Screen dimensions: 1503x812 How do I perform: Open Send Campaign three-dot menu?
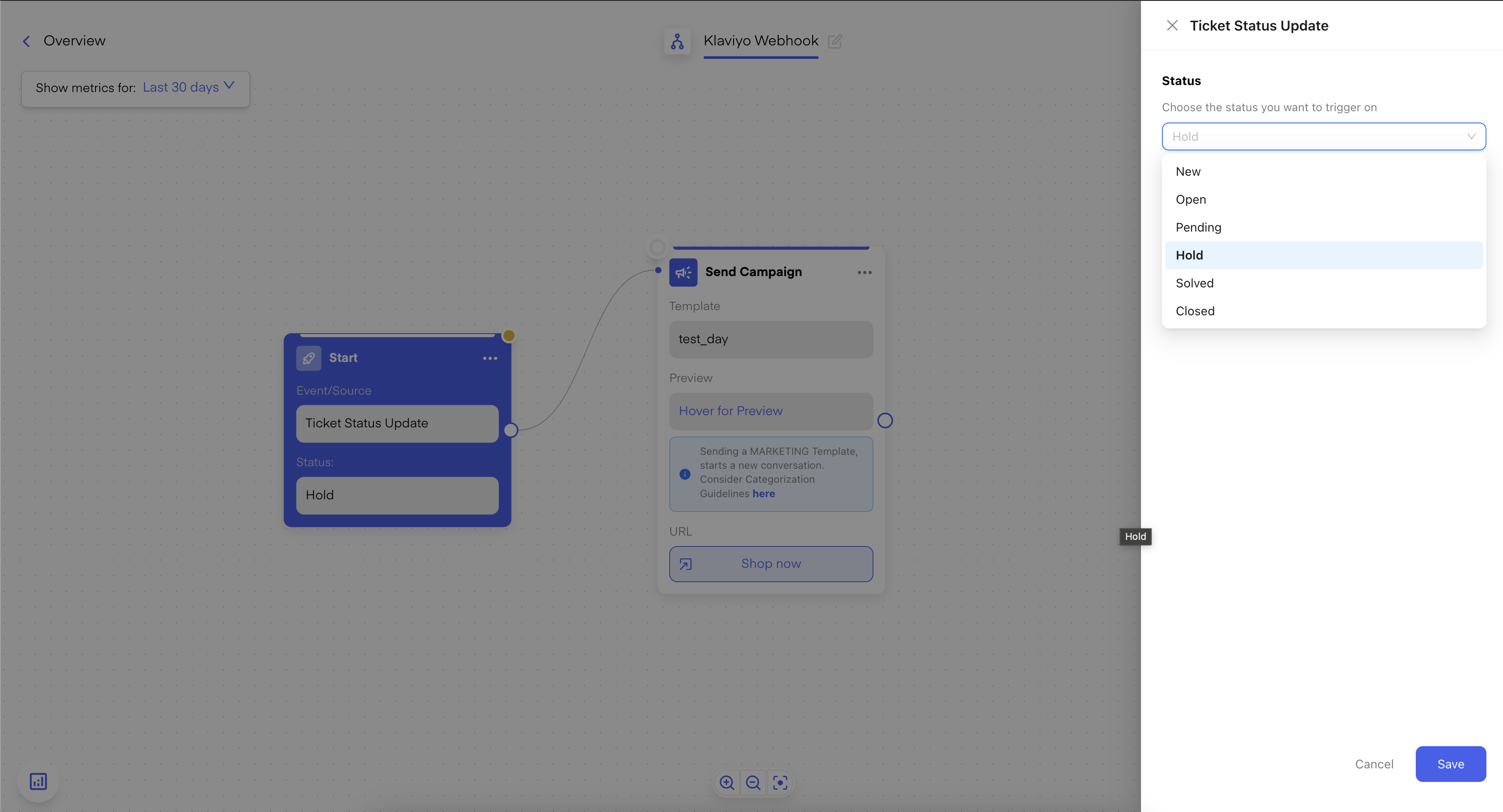(x=864, y=273)
